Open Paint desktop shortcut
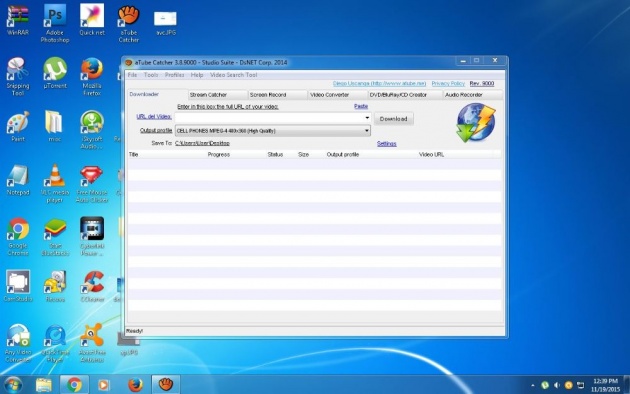The height and width of the screenshot is (394, 630). [x=18, y=126]
